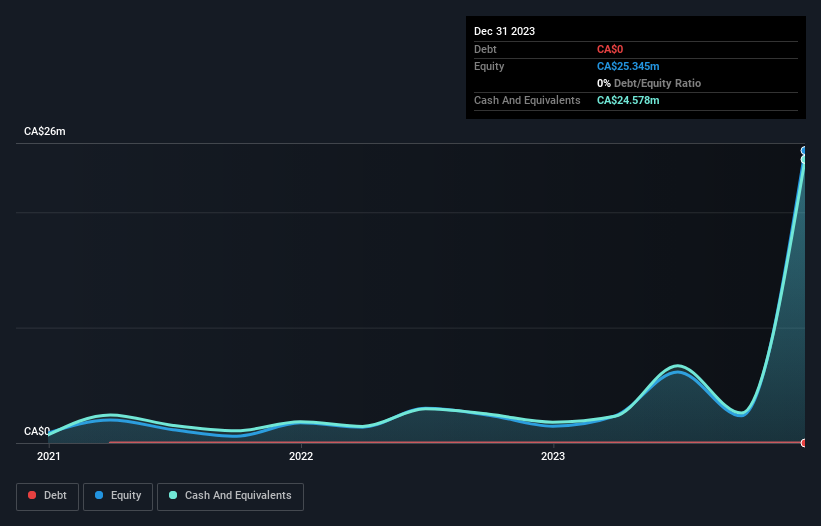Viewport: 821px width, 526px height.
Task: Click the 2022 x-axis label
Action: coord(301,456)
